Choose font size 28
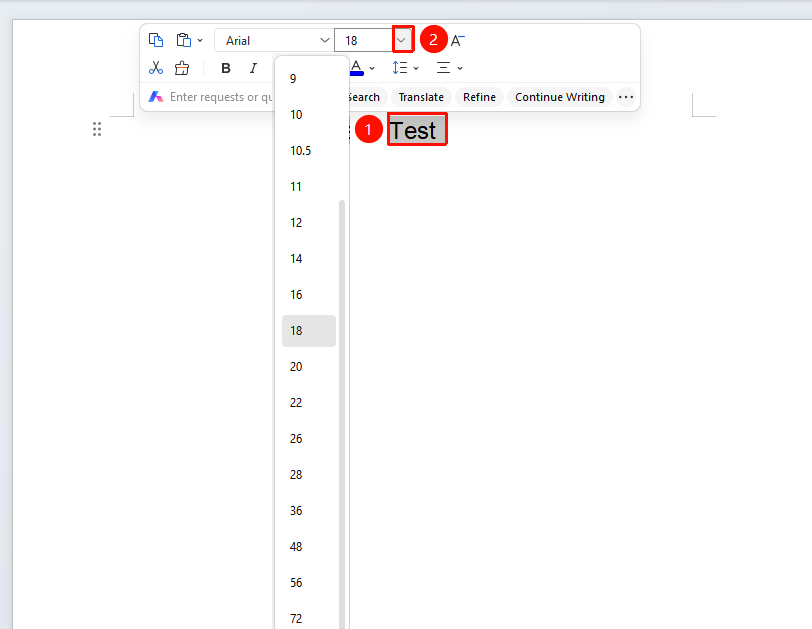 pyautogui.click(x=309, y=475)
